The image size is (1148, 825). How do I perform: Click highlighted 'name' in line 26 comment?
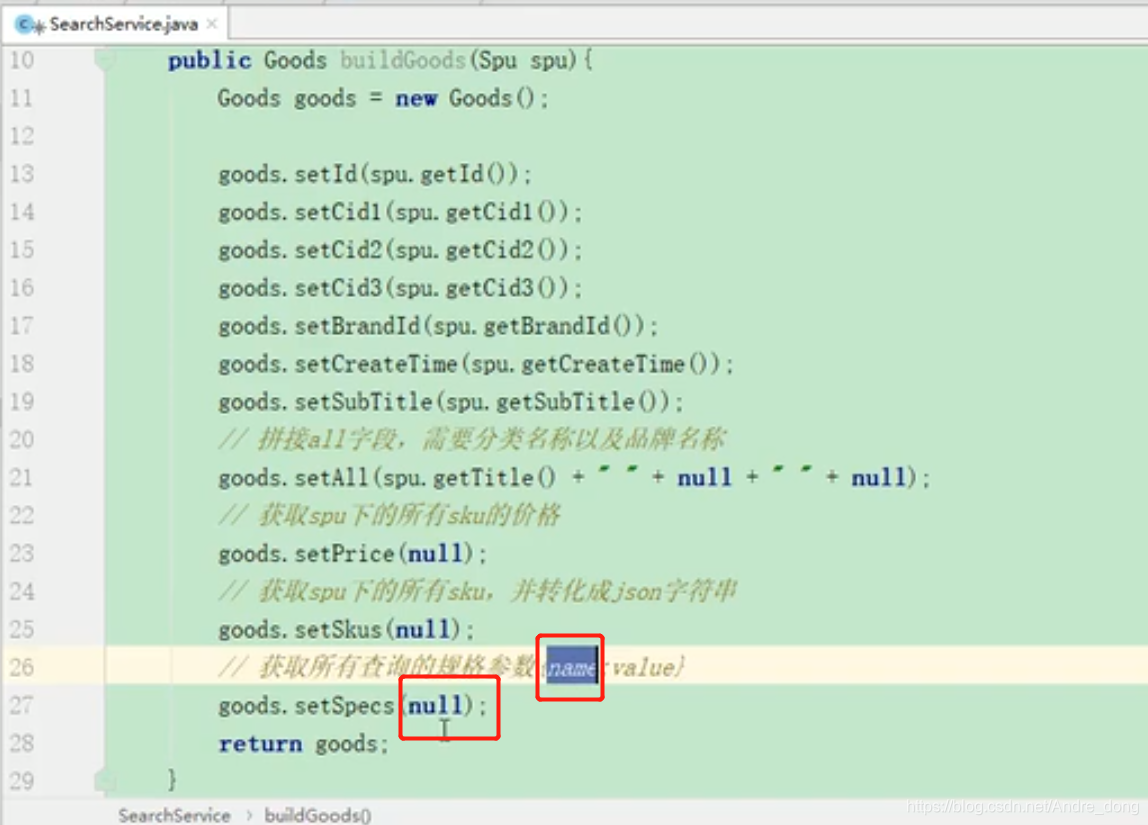point(572,667)
